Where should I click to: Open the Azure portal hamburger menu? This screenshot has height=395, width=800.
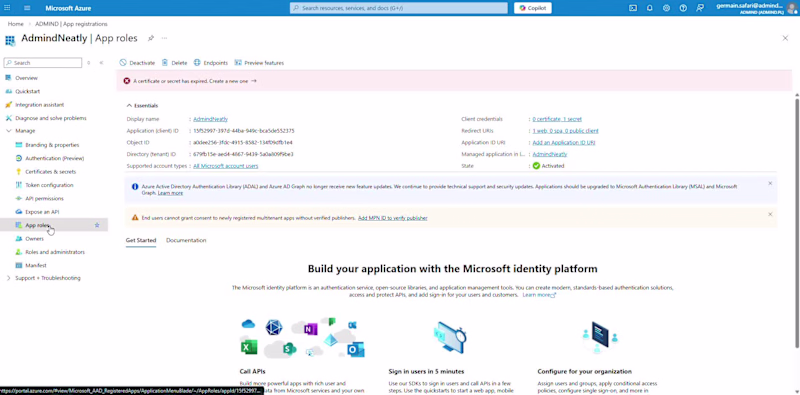click(x=27, y=8)
